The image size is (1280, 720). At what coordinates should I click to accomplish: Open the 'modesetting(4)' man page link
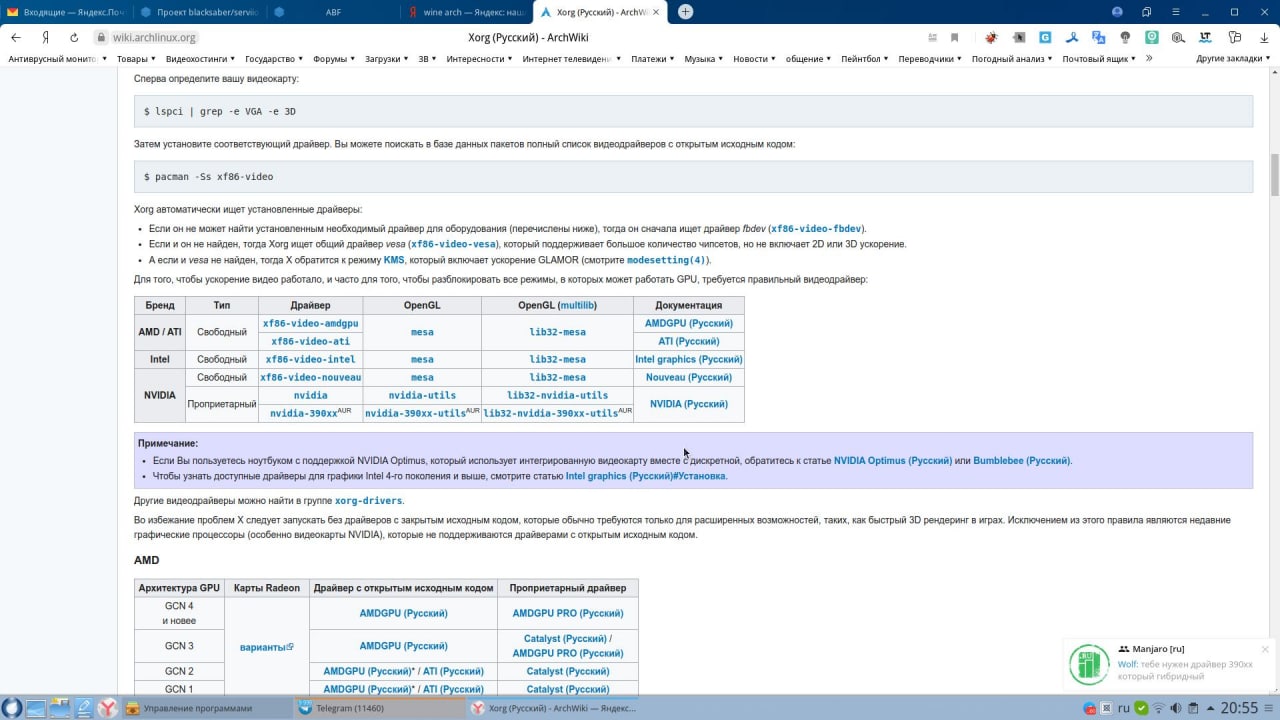pos(666,260)
